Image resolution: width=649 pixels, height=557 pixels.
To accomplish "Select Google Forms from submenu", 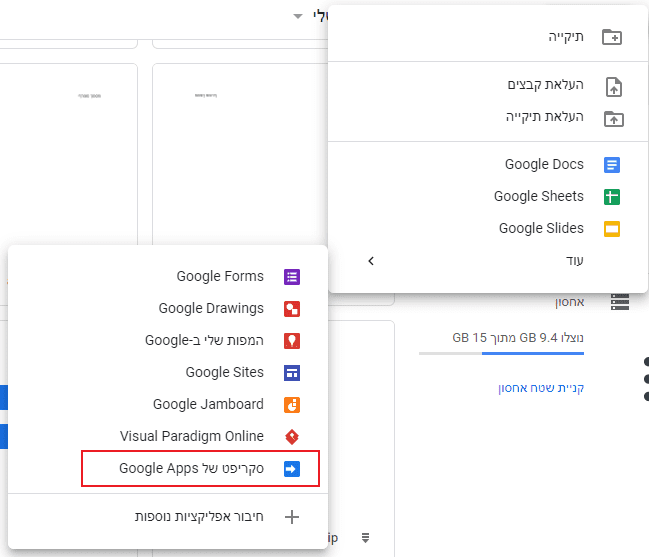I will tap(168, 276).
